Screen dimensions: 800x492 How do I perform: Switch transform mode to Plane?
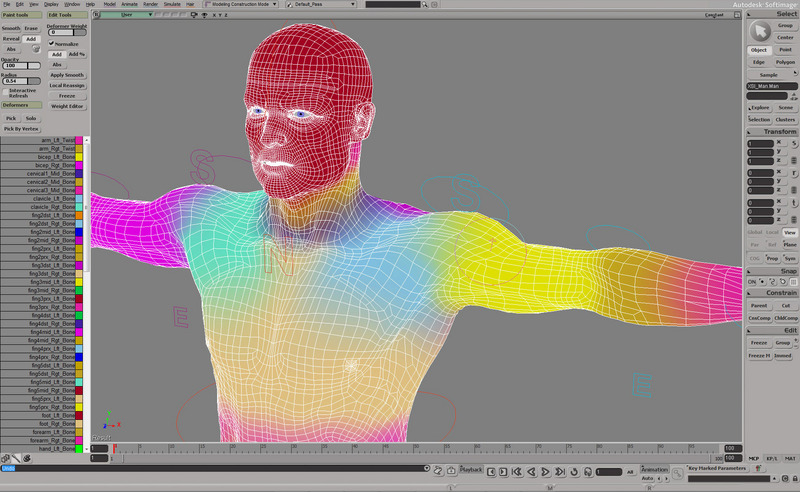tap(790, 245)
